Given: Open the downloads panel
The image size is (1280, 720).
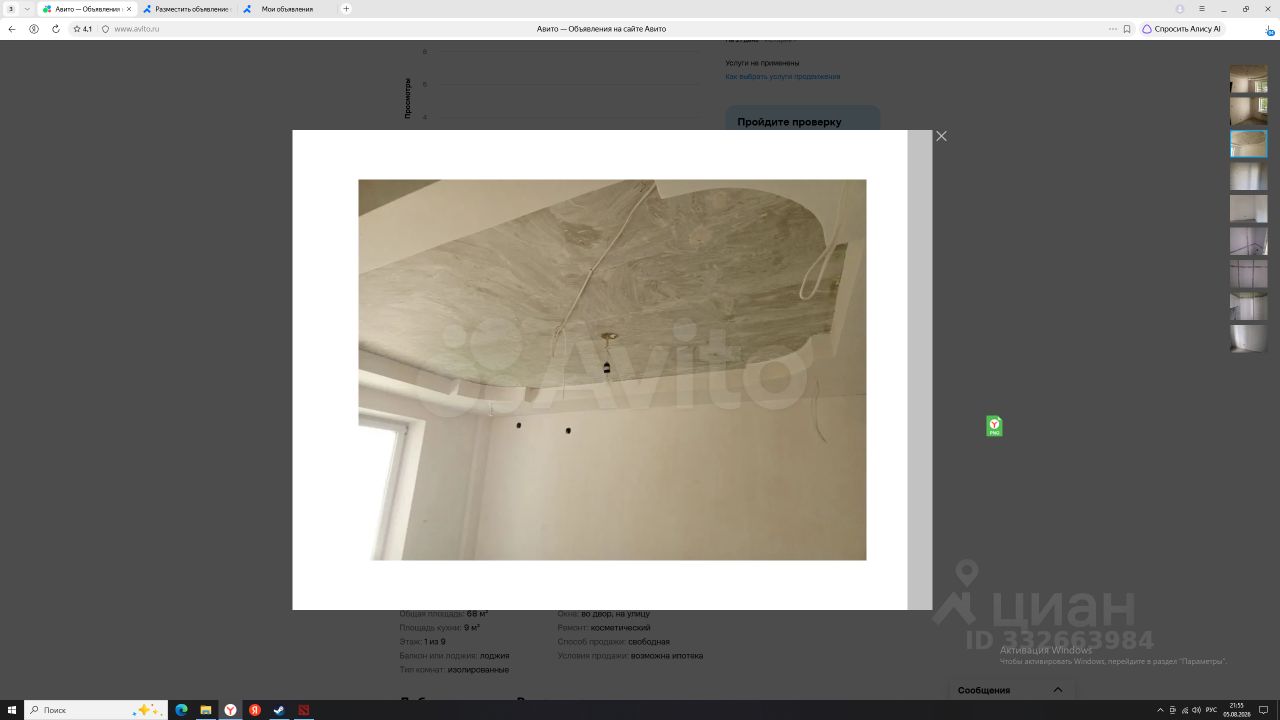Looking at the screenshot, I should 1270,29.
